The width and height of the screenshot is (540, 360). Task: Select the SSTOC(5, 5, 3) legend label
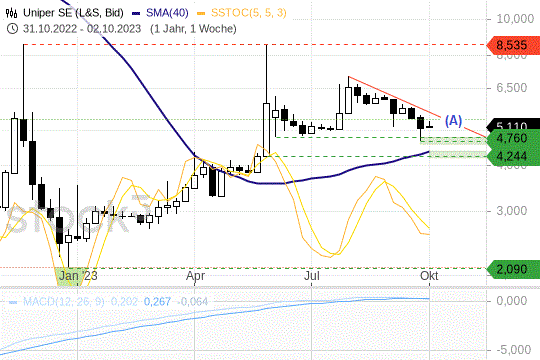tap(248, 13)
